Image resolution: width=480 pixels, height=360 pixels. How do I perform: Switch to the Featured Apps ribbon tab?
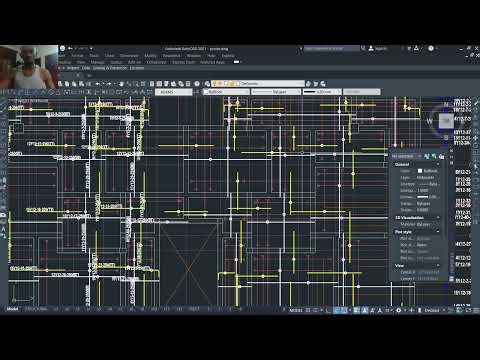tap(213, 62)
